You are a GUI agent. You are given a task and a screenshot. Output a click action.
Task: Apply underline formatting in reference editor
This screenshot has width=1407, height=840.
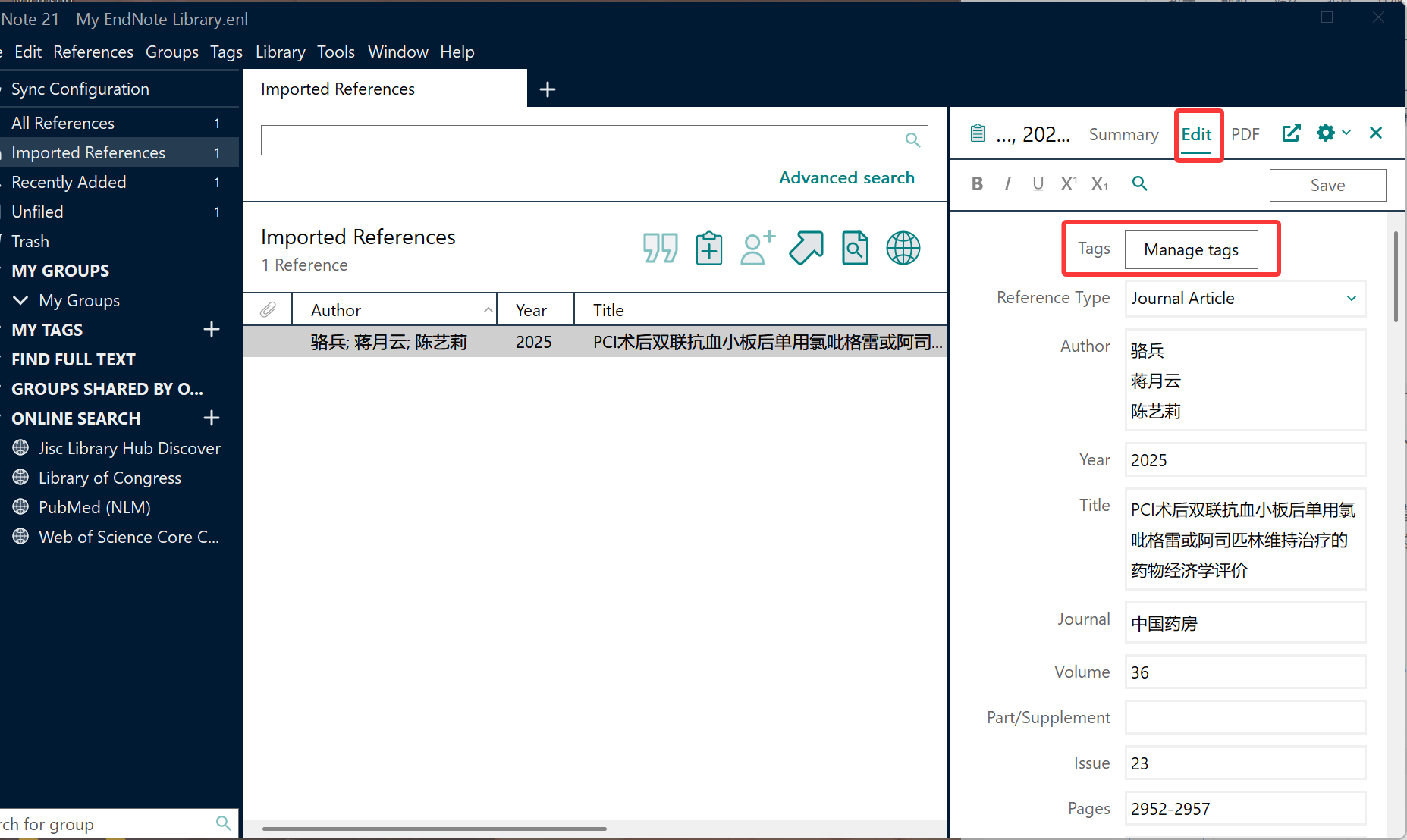[x=1038, y=183]
